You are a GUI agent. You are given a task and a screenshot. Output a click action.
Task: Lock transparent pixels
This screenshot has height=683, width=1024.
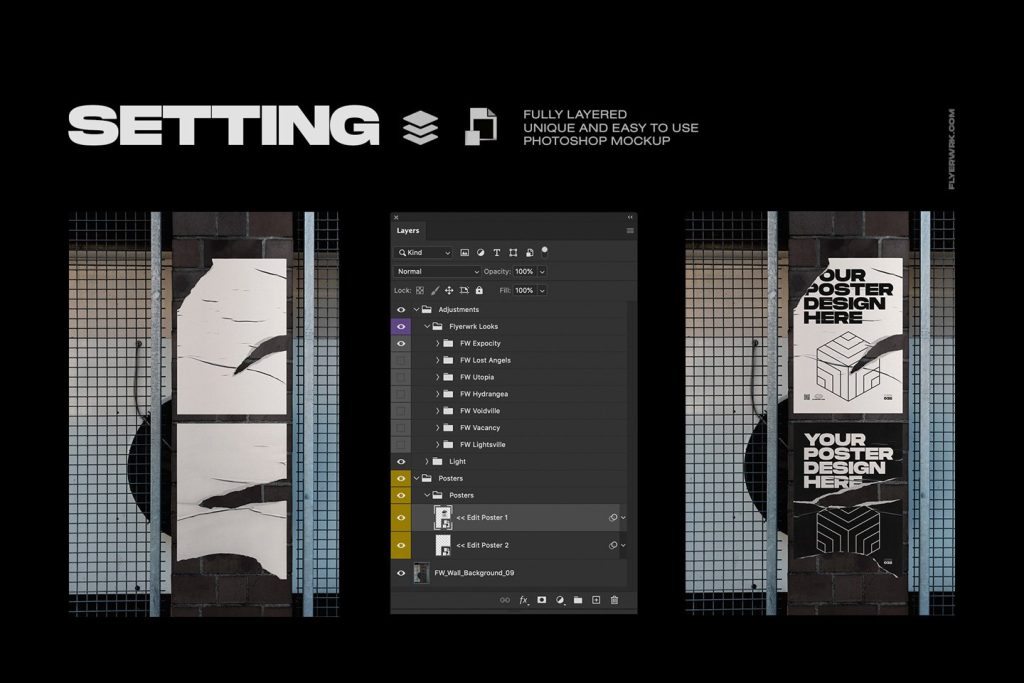tap(420, 291)
